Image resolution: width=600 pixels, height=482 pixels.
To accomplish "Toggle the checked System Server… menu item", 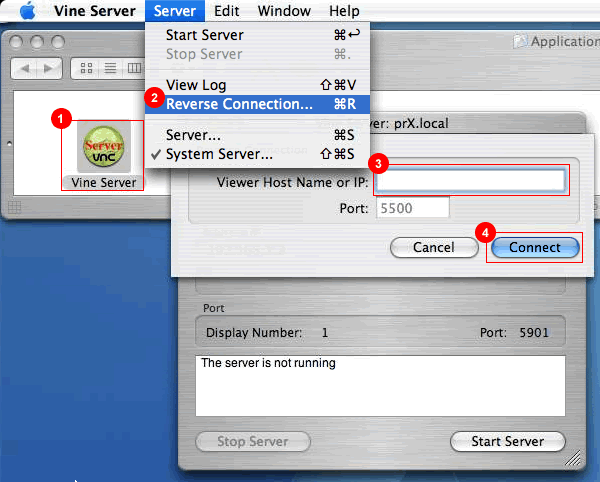I will pyautogui.click(x=257, y=154).
